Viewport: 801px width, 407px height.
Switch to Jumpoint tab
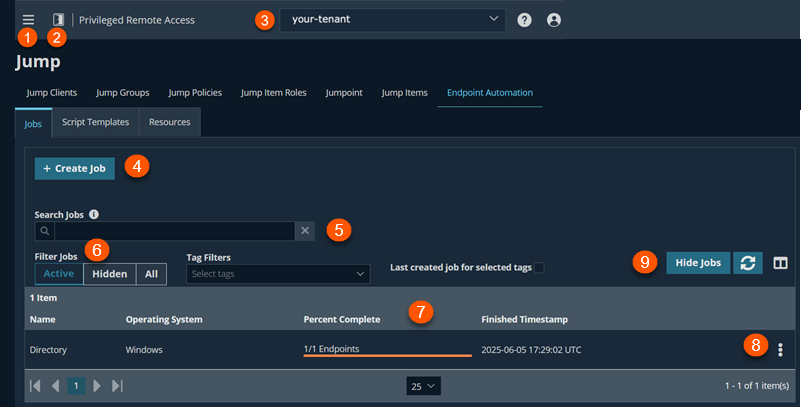344,92
